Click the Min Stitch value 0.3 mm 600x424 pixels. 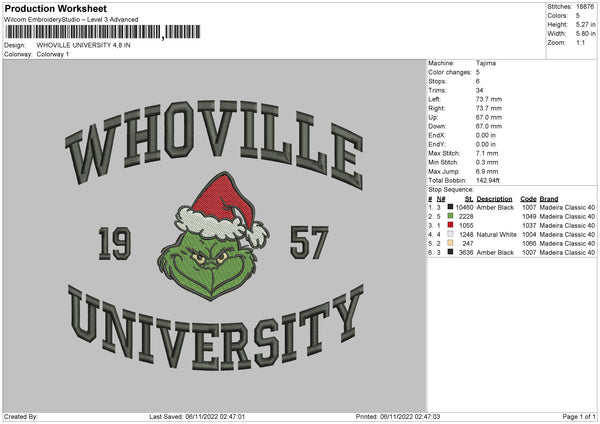coord(487,162)
